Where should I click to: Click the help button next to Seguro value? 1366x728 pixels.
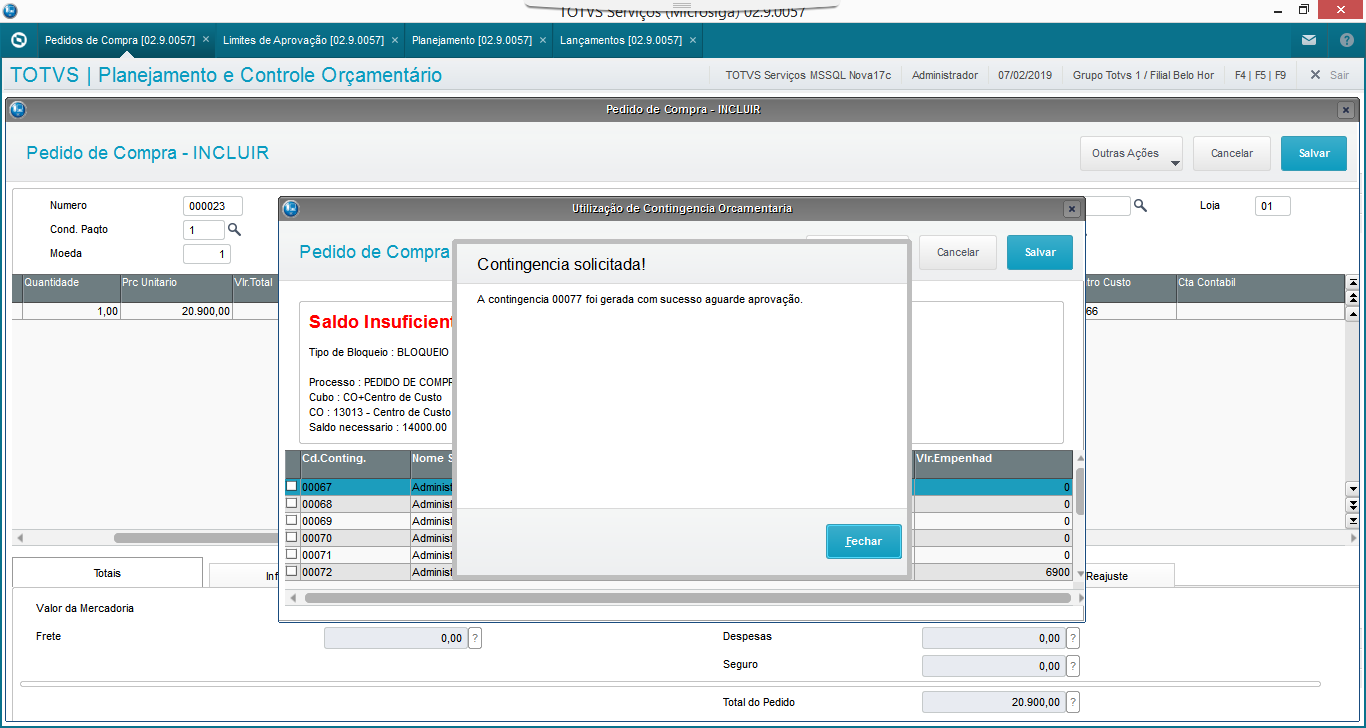click(1073, 666)
